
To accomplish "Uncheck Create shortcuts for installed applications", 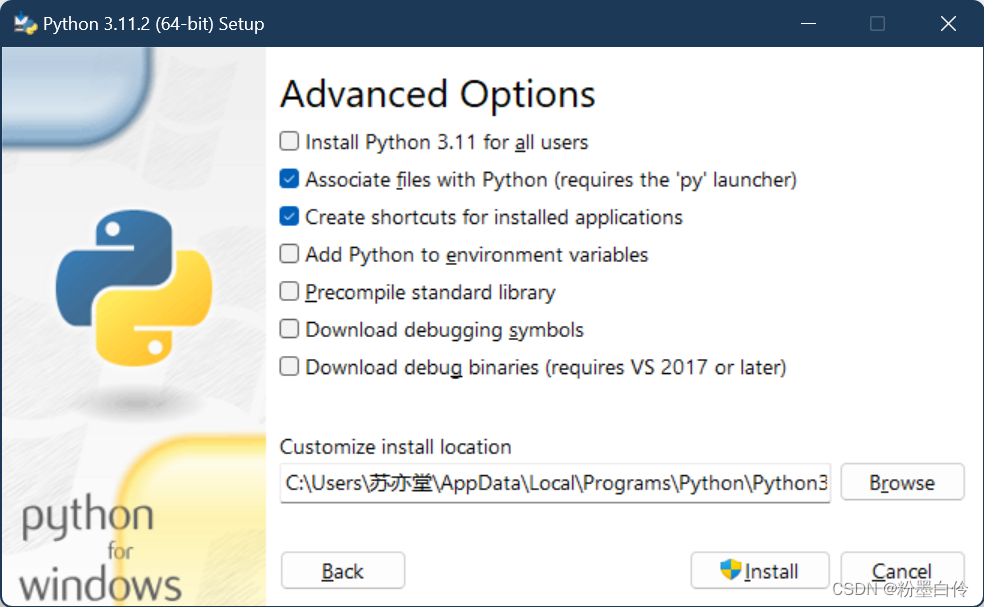I will pyautogui.click(x=289, y=217).
